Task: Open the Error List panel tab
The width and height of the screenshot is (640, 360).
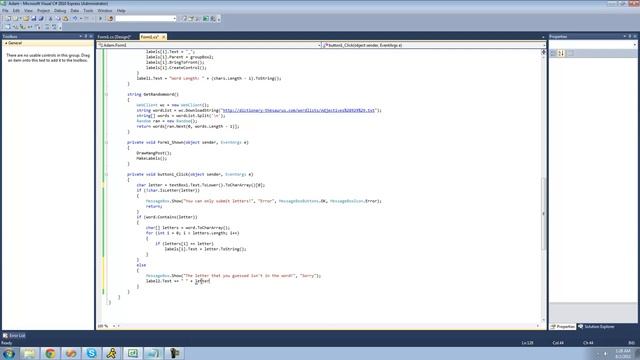Action: tap(14, 336)
